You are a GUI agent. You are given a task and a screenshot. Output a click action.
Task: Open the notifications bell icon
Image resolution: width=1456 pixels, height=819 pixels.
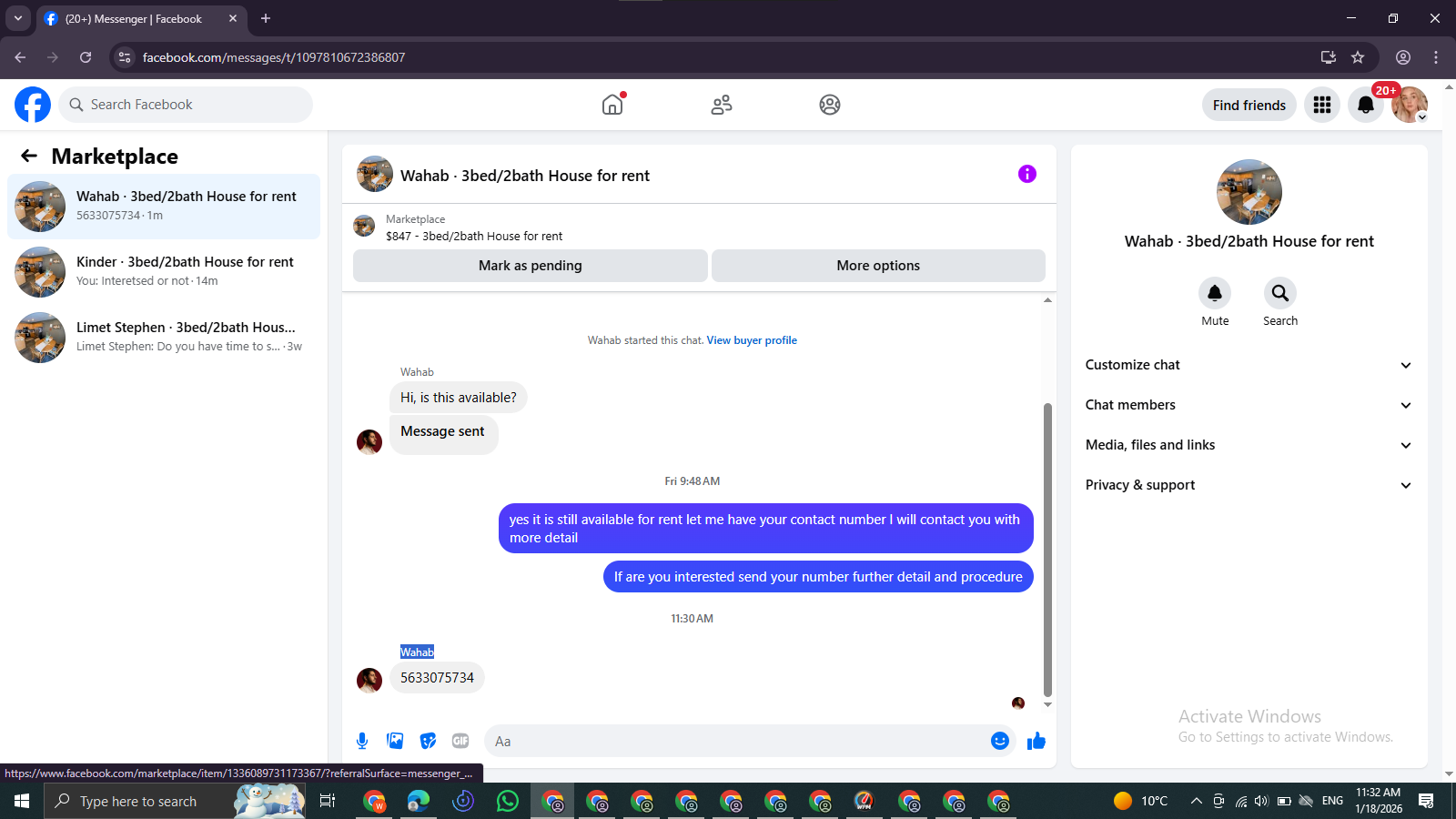1366,105
